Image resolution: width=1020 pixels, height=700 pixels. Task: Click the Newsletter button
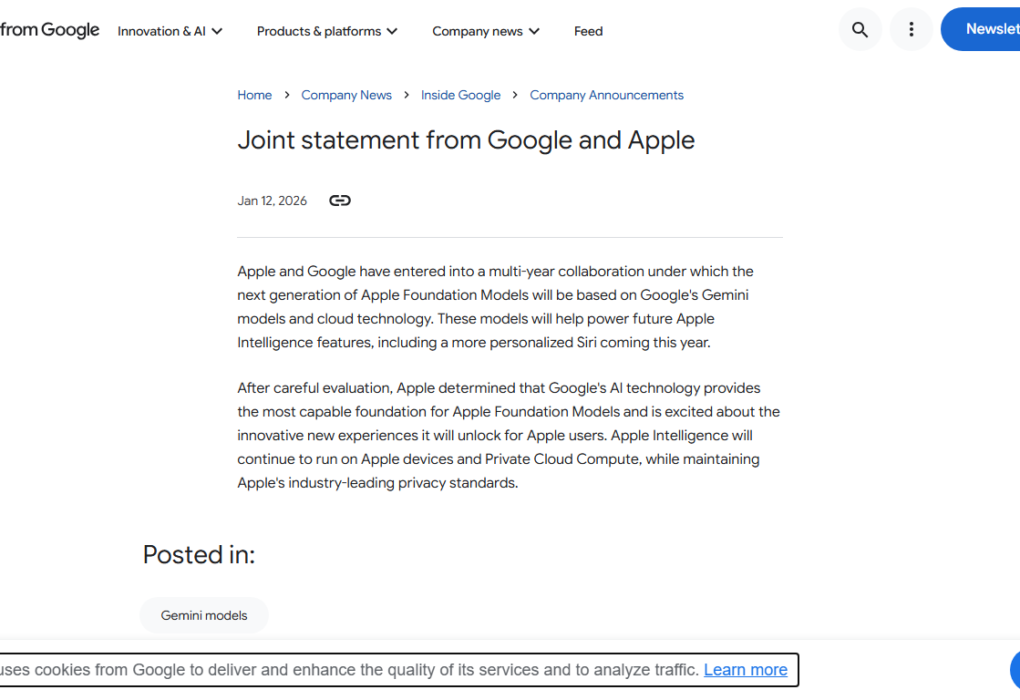pyautogui.click(x=980, y=29)
